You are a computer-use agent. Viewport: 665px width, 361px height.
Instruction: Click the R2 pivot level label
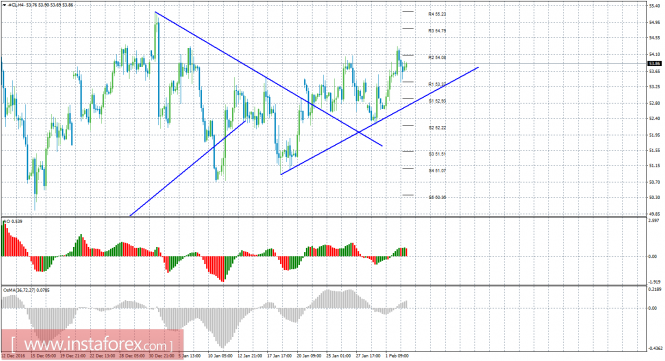(x=437, y=57)
